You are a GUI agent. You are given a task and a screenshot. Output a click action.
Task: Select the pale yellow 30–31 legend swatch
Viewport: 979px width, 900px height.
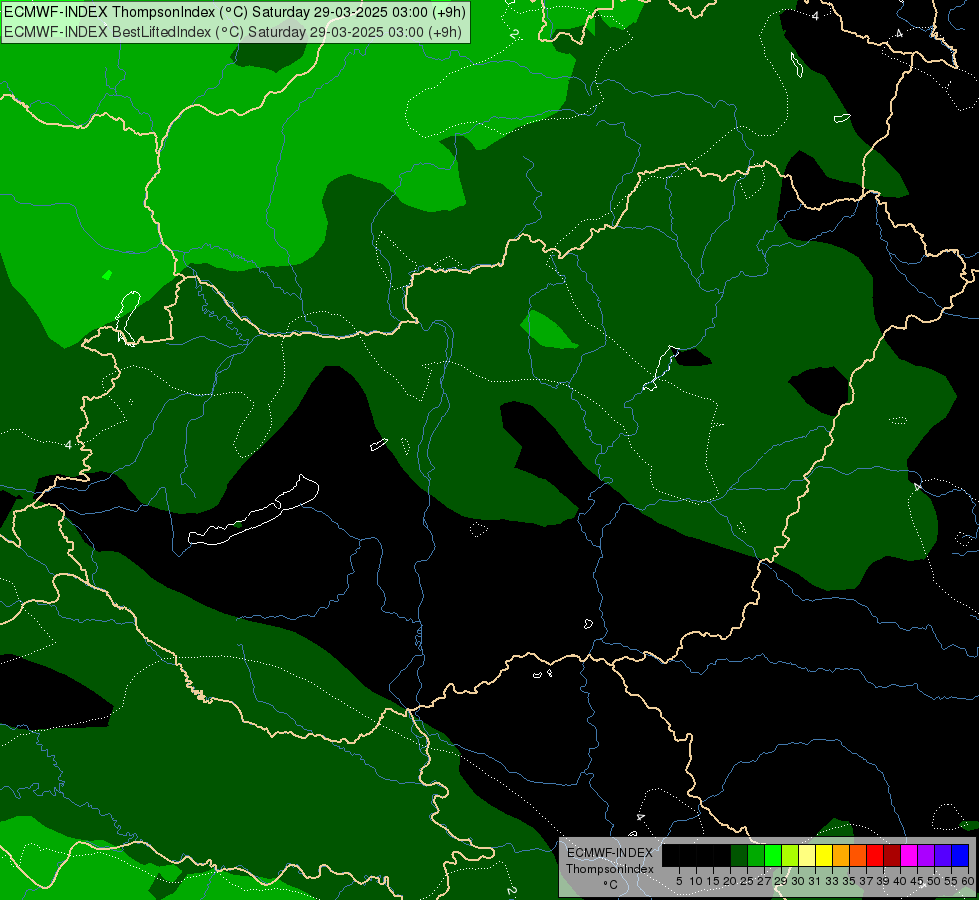[807, 855]
